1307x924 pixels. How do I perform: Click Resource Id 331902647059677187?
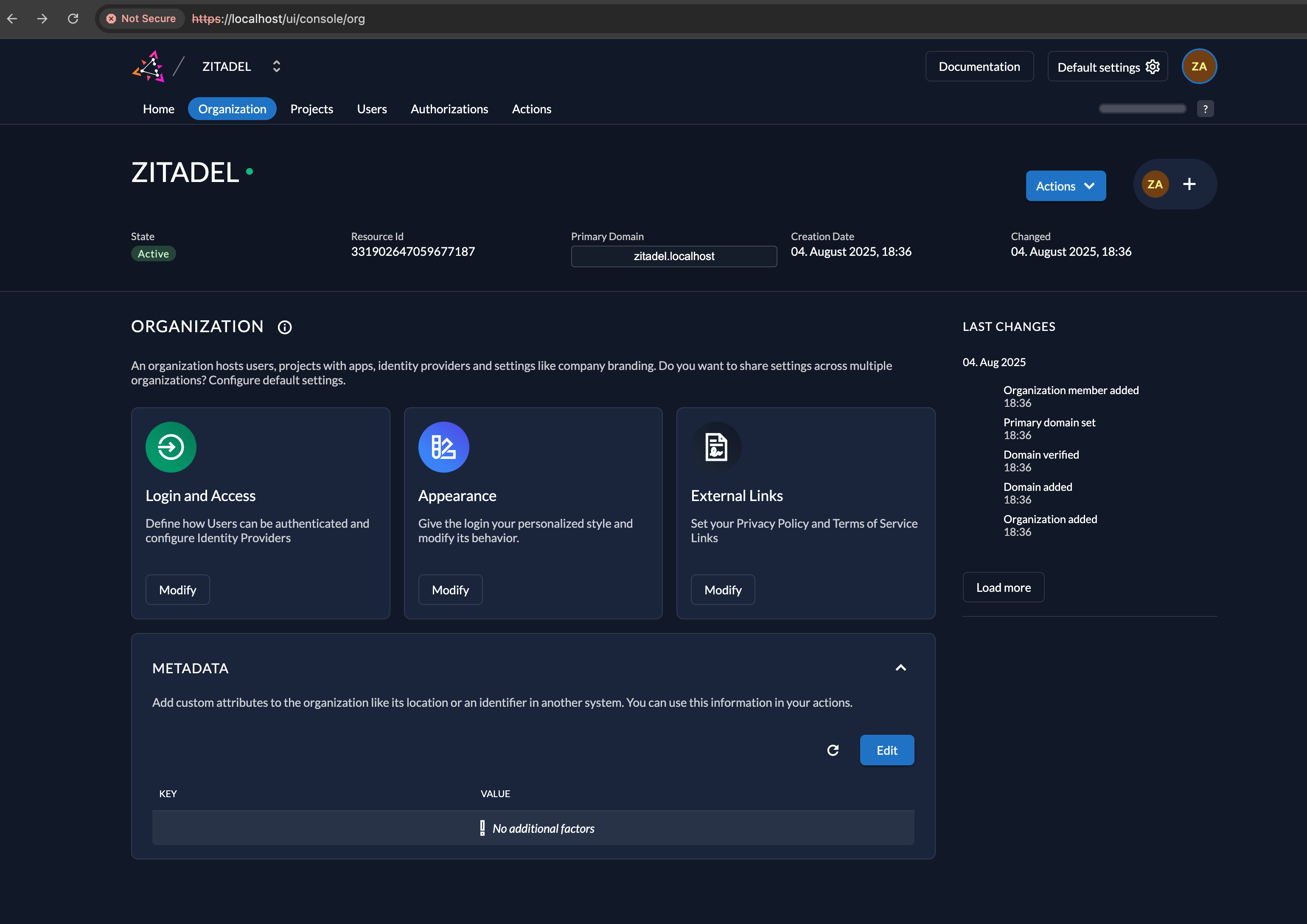point(413,252)
